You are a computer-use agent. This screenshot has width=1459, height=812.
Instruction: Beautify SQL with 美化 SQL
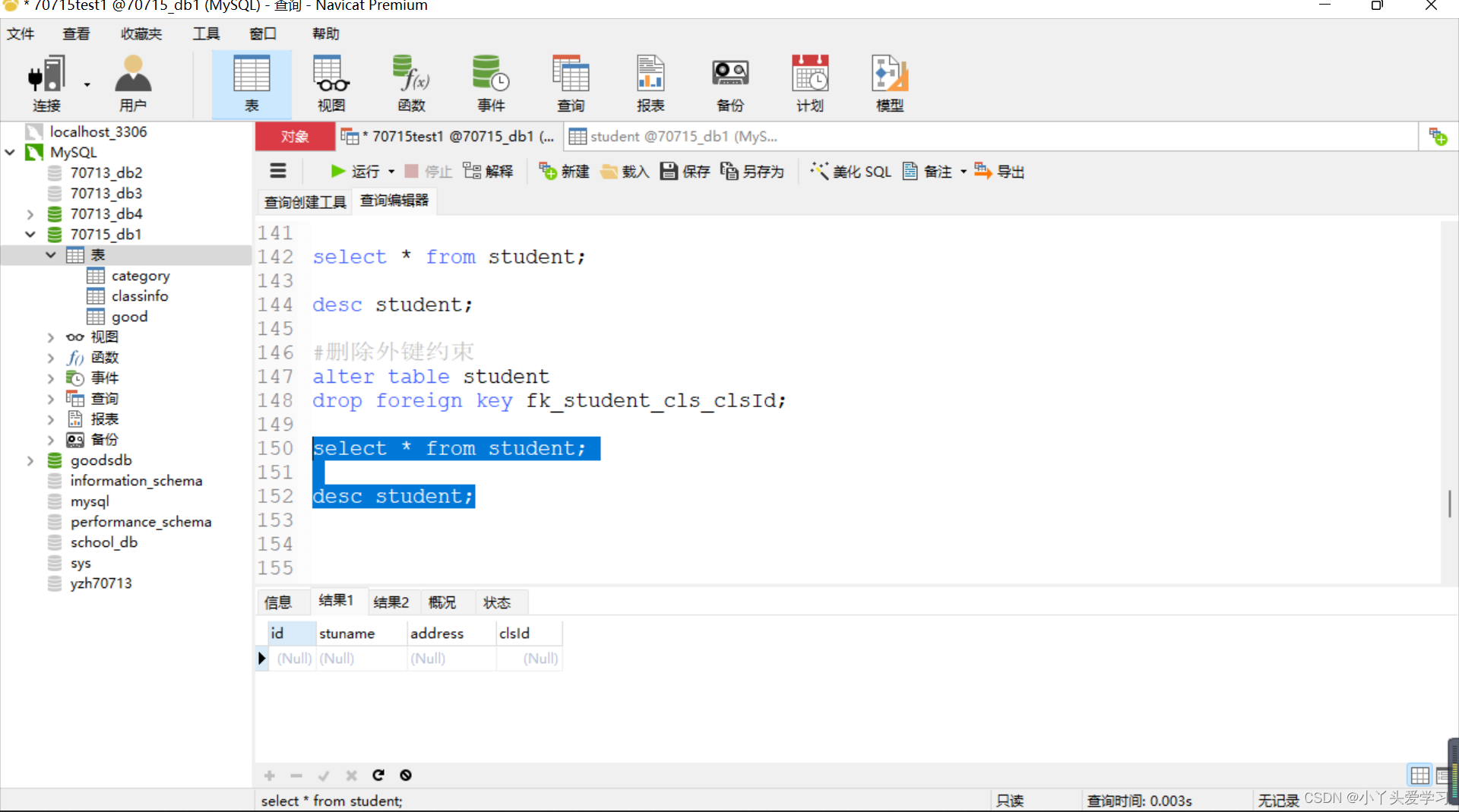(x=850, y=172)
